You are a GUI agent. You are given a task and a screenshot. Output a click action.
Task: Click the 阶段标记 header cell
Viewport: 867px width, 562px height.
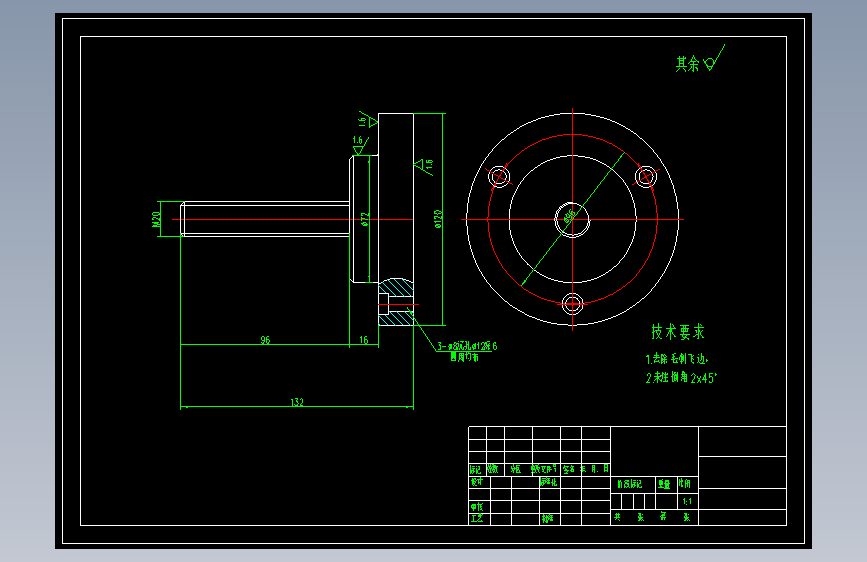pos(630,484)
